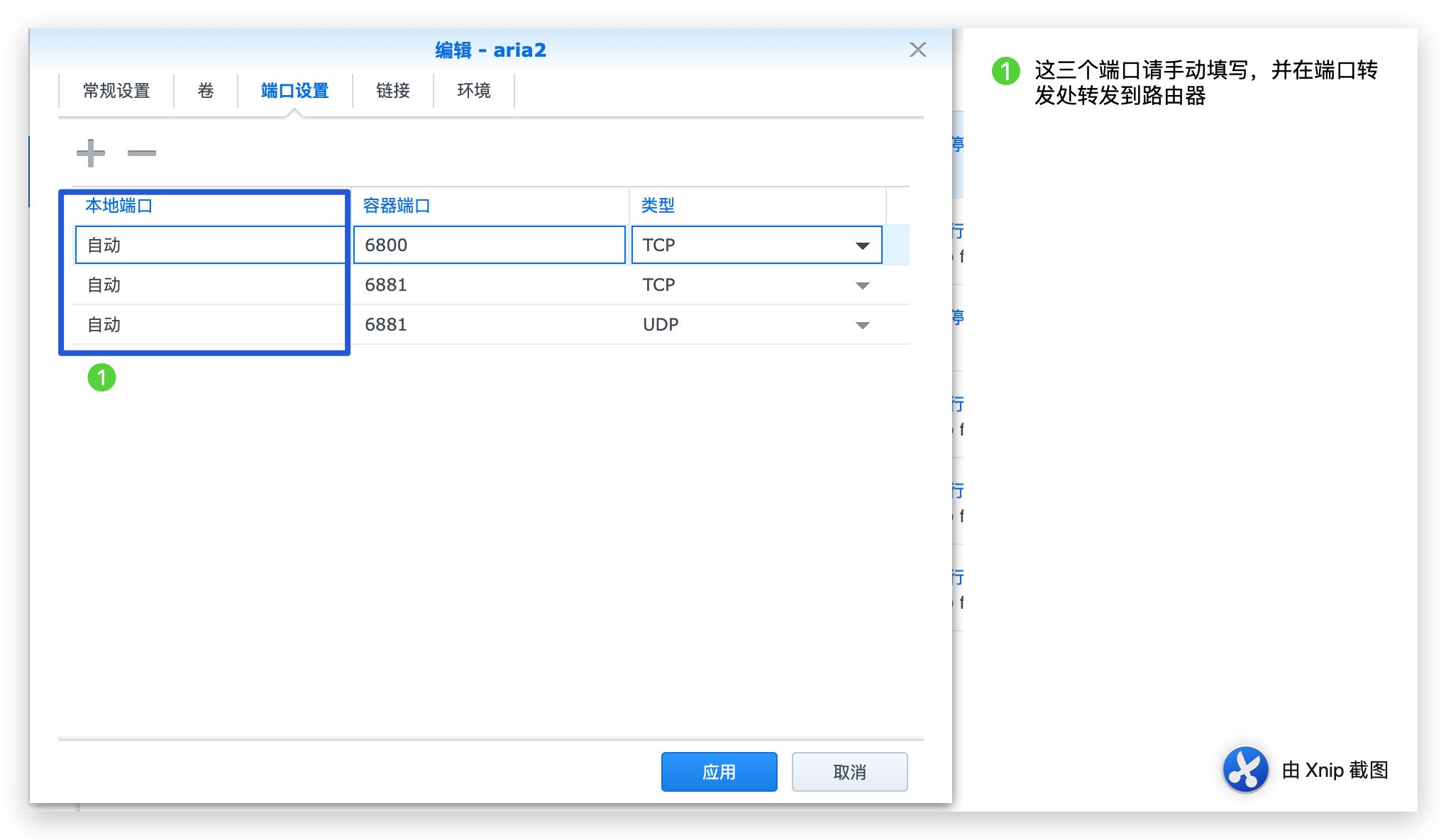
Task: Click the Xnip scissors logo icon
Action: point(1245,769)
